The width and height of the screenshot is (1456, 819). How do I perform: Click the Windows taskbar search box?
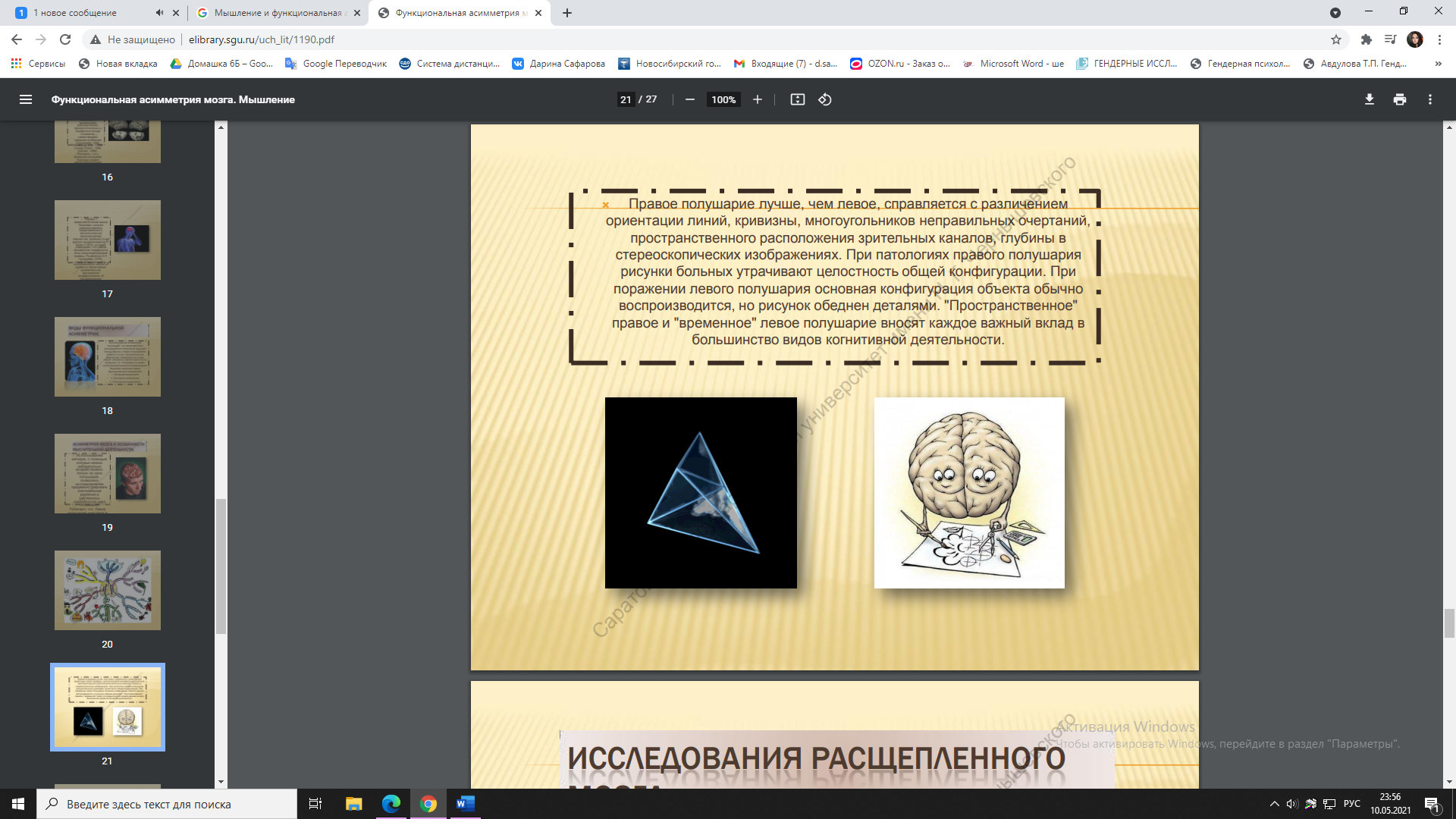point(167,804)
